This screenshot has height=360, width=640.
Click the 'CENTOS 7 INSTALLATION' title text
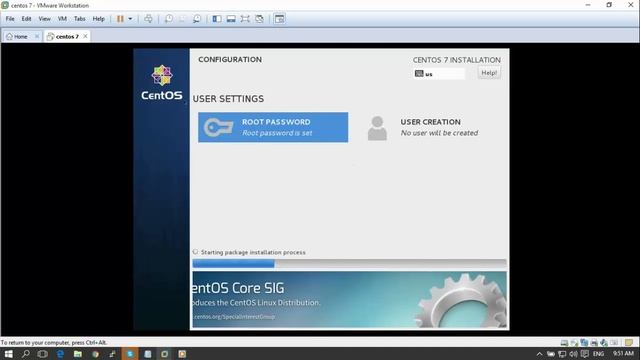pos(456,60)
